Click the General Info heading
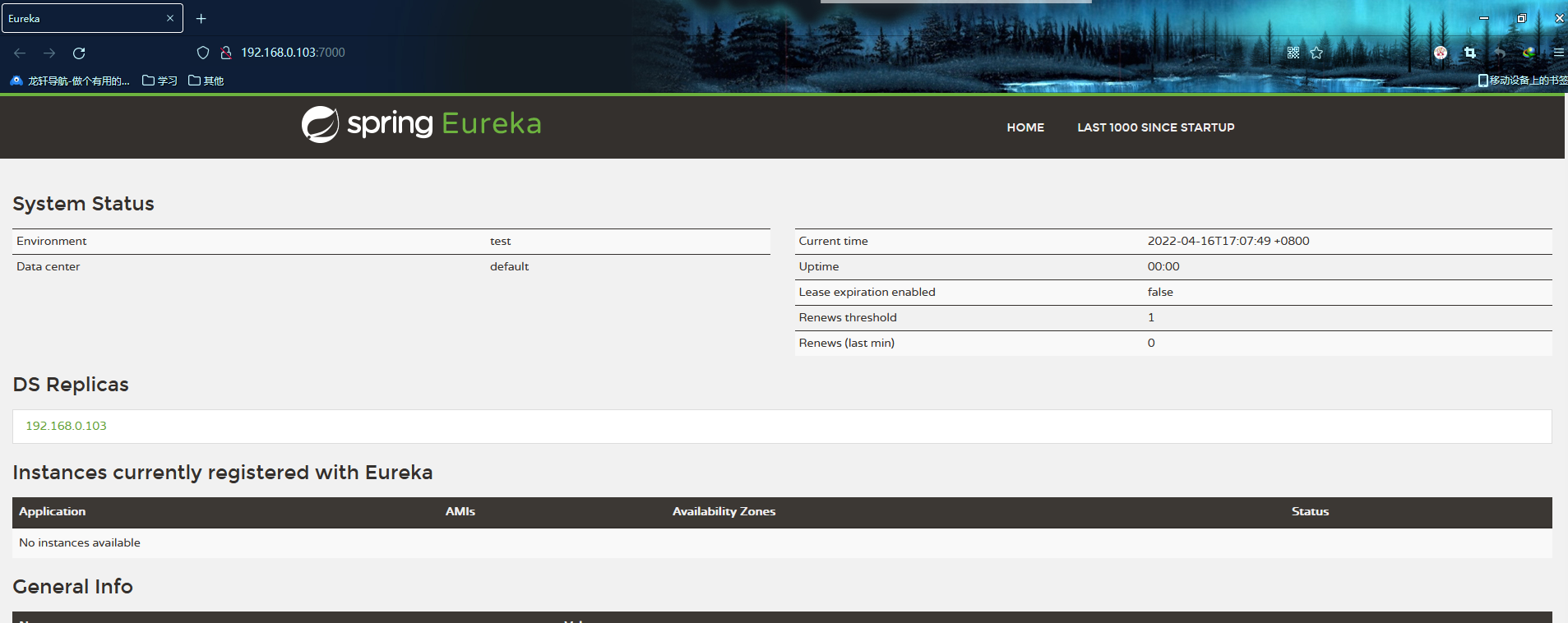The image size is (1568, 623). pyautogui.click(x=72, y=587)
